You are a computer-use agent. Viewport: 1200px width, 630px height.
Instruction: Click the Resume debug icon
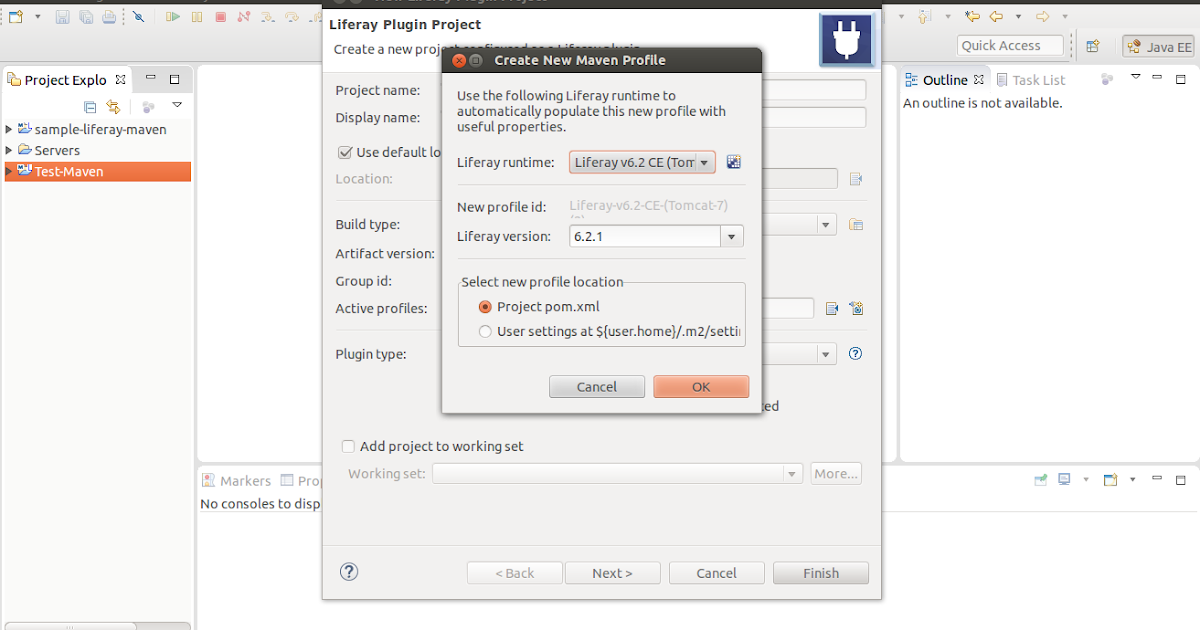(x=172, y=16)
